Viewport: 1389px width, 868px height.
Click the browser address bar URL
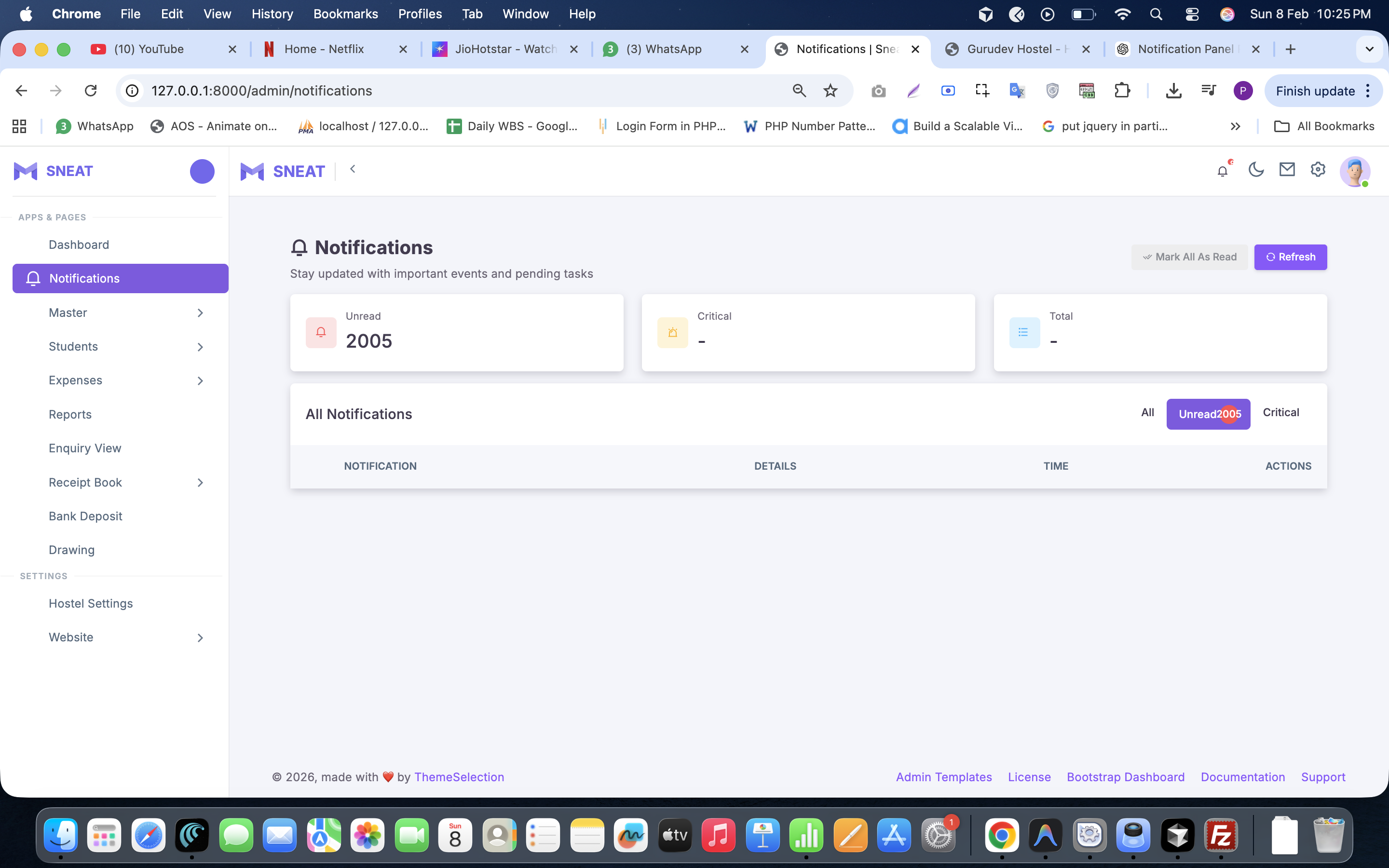[262, 91]
